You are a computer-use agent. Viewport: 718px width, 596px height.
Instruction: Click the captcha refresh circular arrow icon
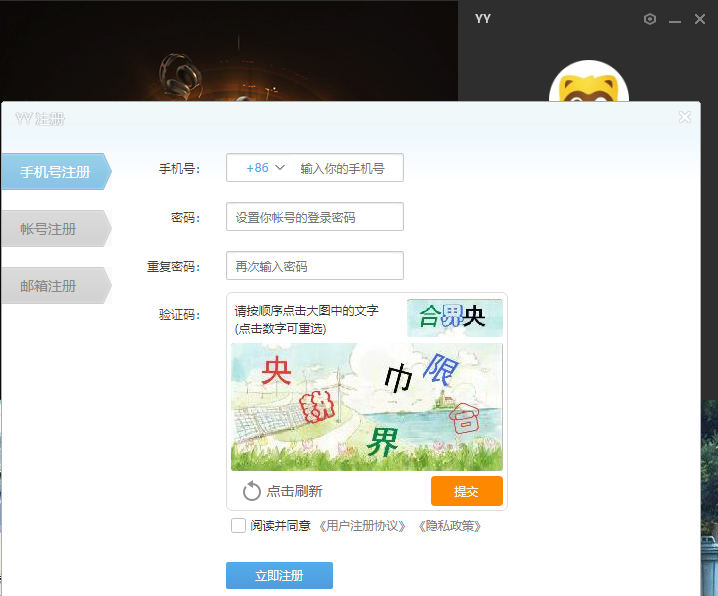(x=252, y=491)
